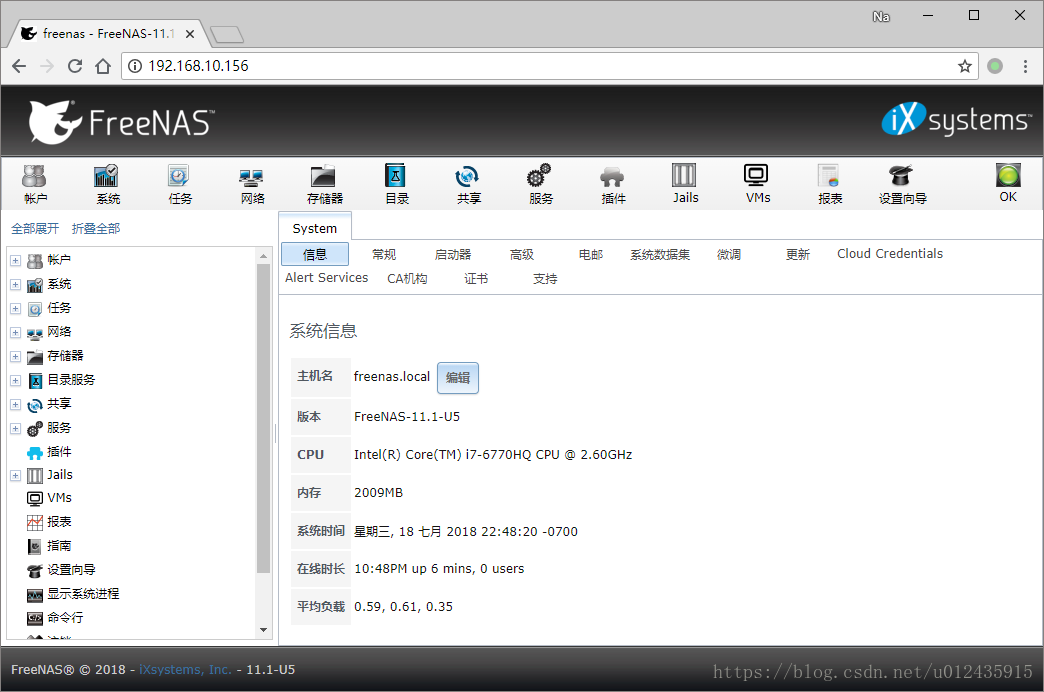Switch to the 常规 general tab
Screen dimensions: 1044x692
tap(384, 254)
